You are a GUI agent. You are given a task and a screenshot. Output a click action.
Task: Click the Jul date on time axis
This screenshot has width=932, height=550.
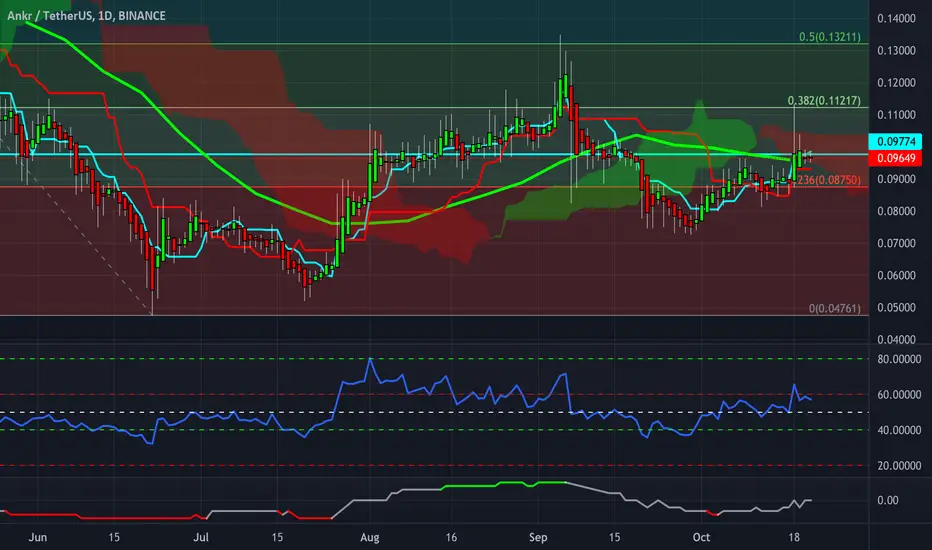click(201, 538)
